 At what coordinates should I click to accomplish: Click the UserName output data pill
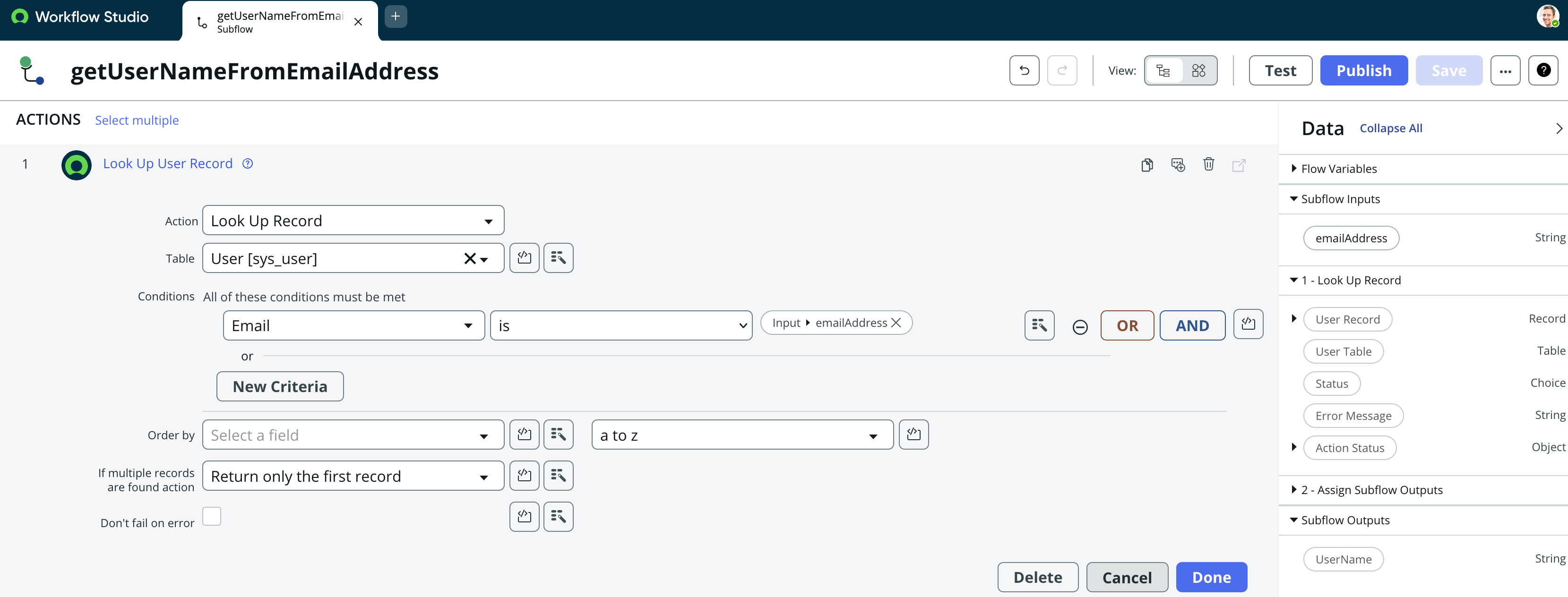1343,559
